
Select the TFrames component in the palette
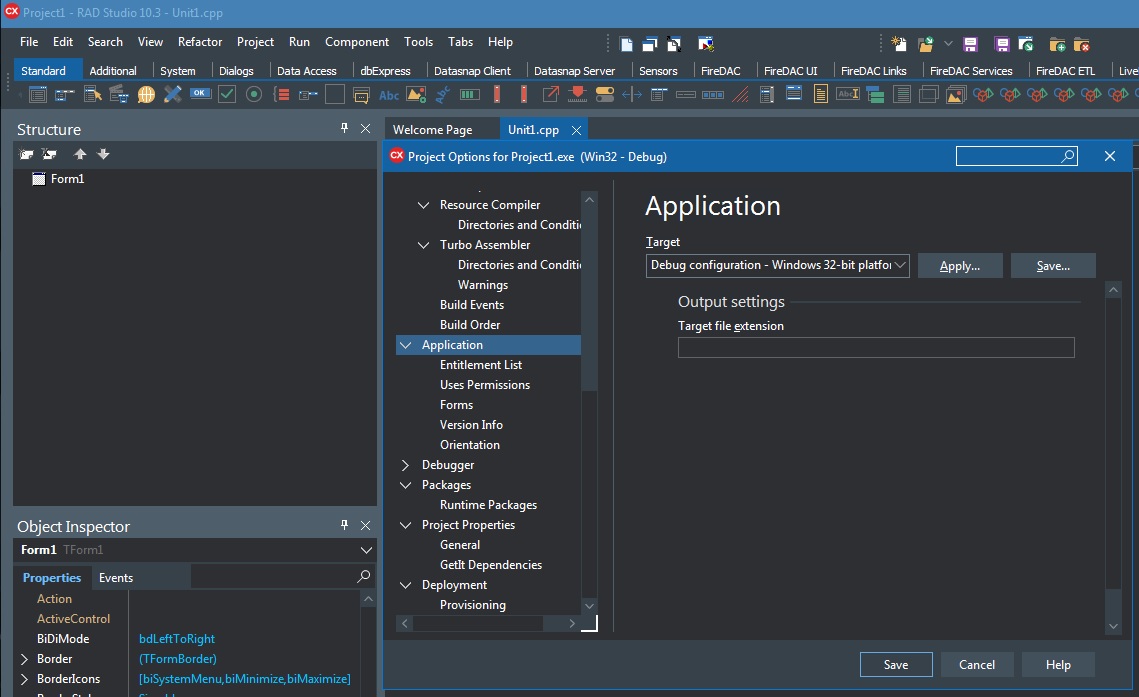click(38, 94)
